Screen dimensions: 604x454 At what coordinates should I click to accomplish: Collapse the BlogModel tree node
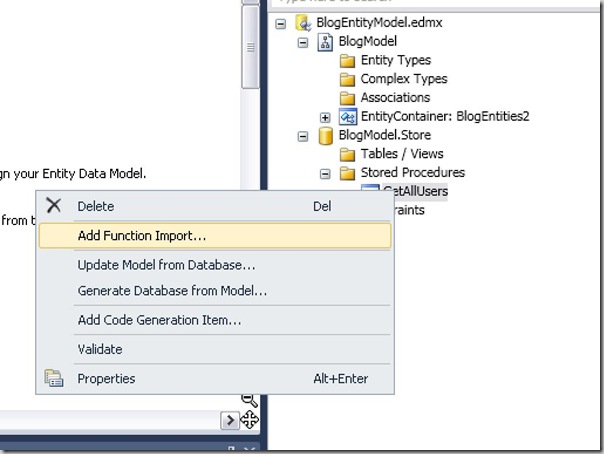302,42
